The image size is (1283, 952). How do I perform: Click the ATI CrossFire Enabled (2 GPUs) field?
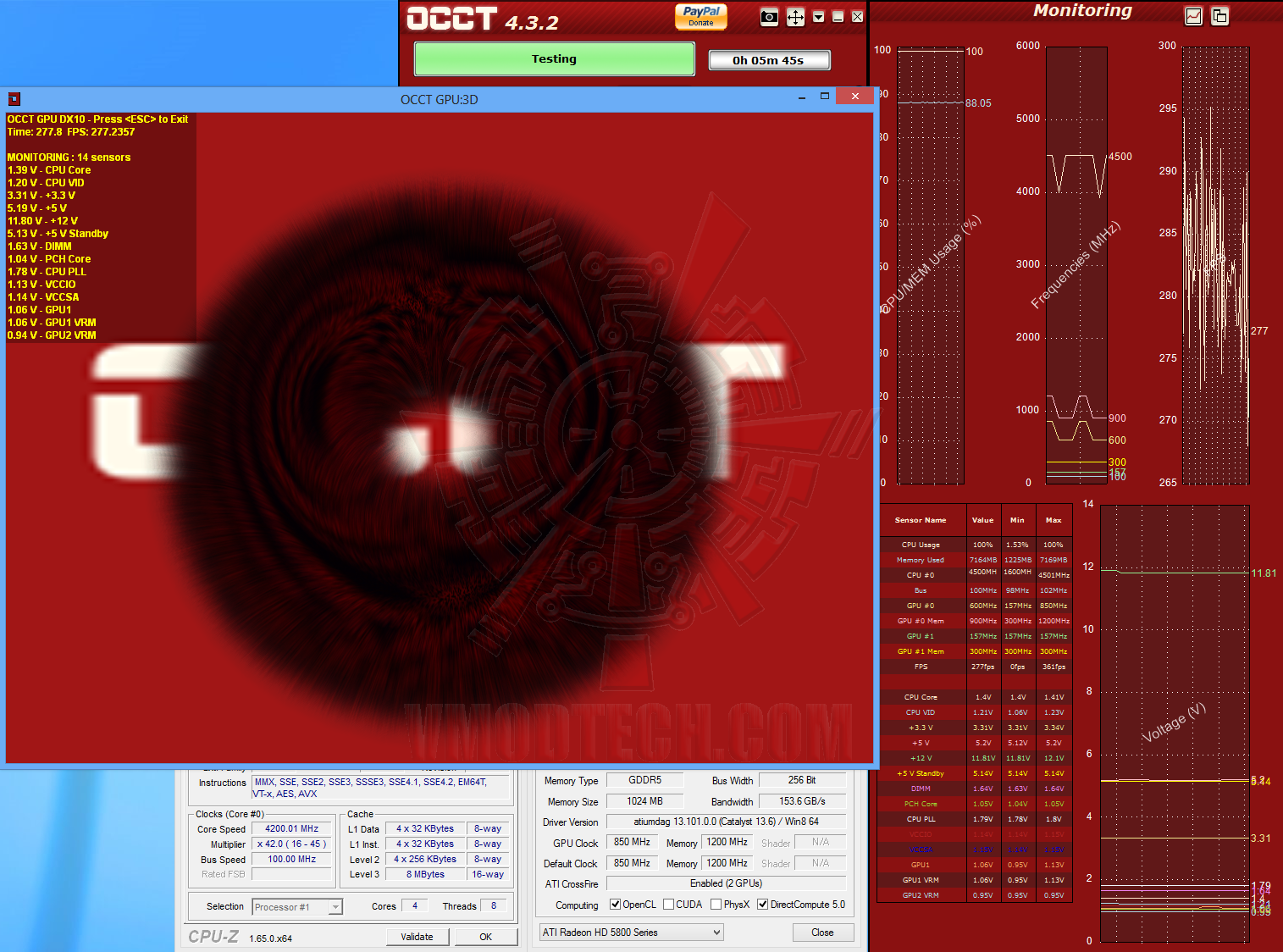coord(726,883)
